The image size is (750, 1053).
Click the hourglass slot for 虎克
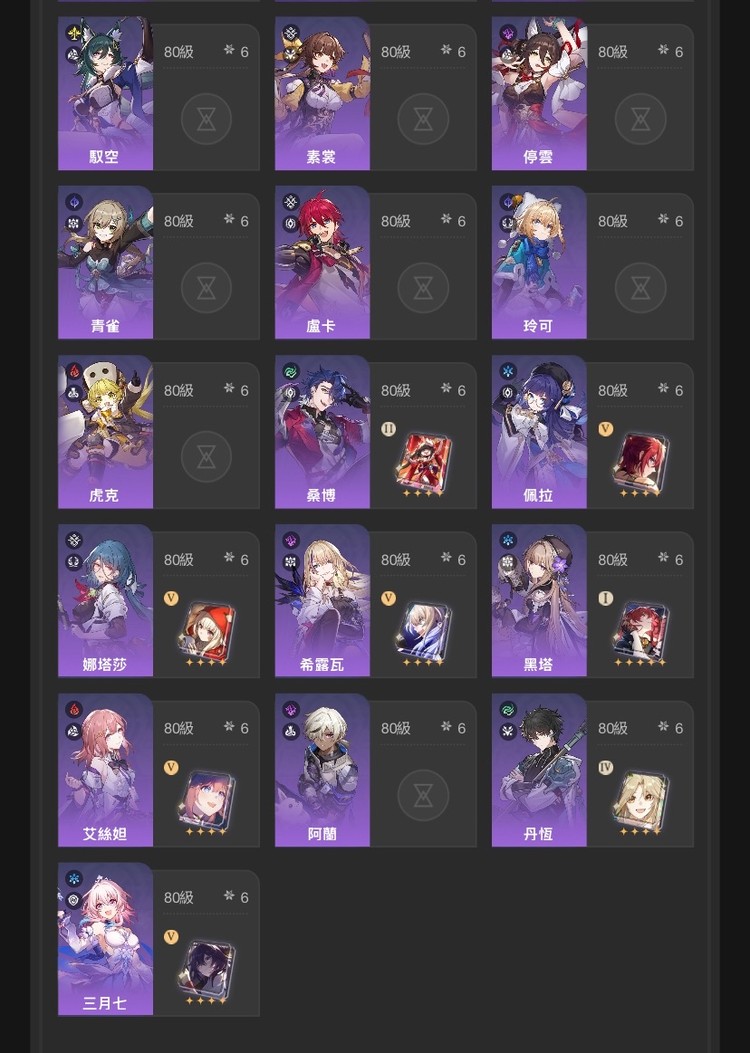tap(206, 457)
